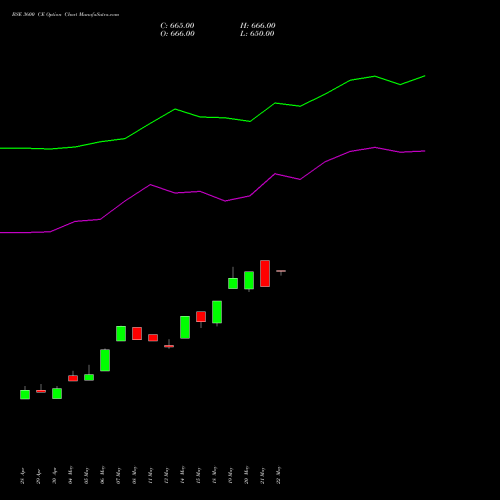Select the 06 May date label
Image resolution: width=500 pixels, height=500 pixels.
[103, 475]
